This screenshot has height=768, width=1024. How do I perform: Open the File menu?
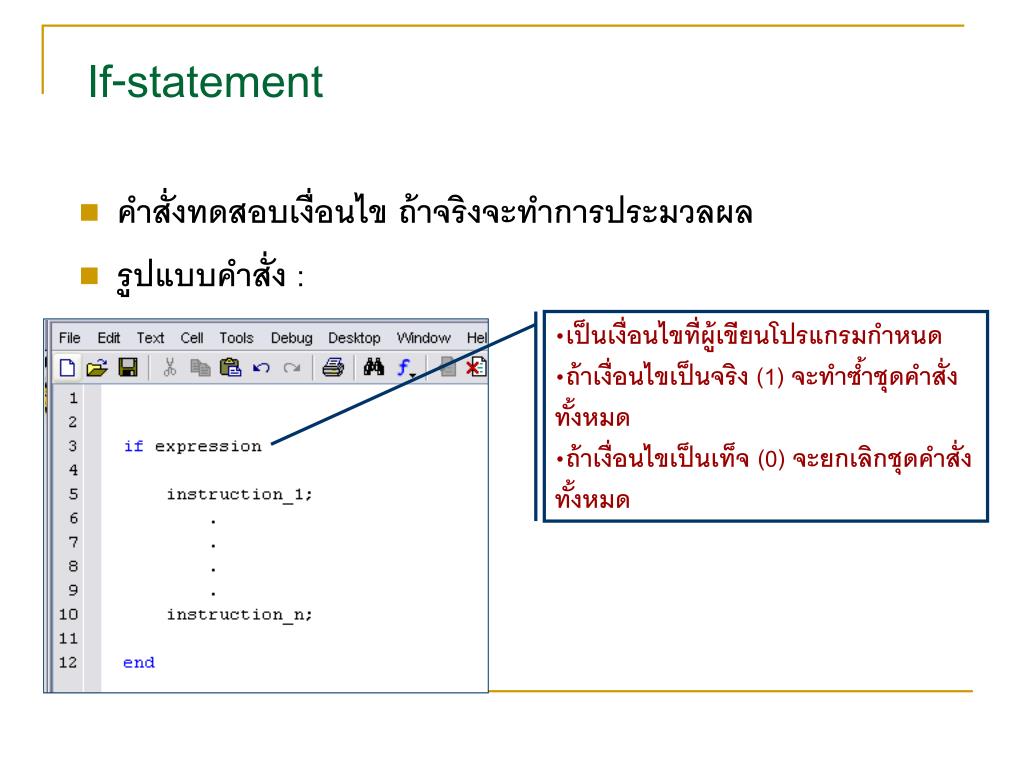(x=69, y=338)
